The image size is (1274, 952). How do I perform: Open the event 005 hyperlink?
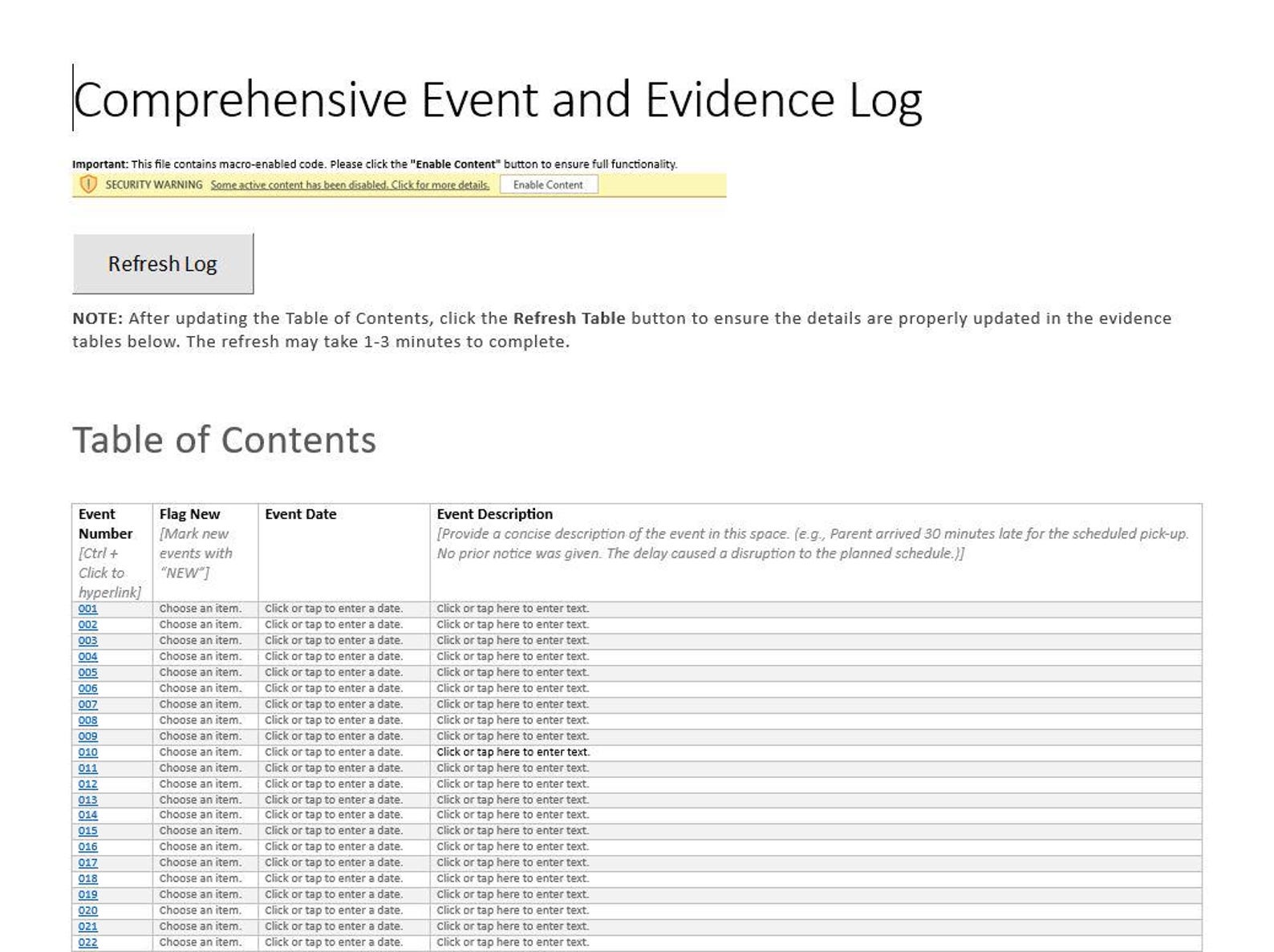pyautogui.click(x=88, y=673)
